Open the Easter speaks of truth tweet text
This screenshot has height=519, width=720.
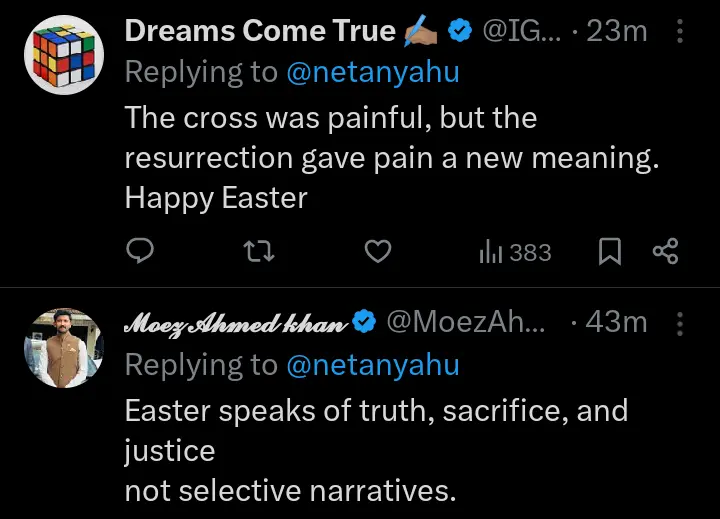[376, 450]
